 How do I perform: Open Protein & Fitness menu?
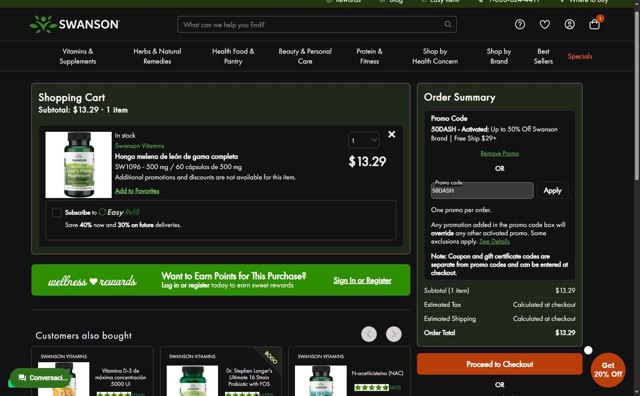369,56
